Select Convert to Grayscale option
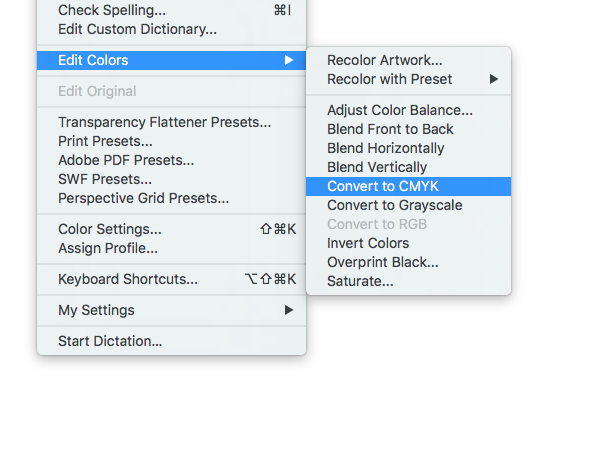The height and width of the screenshot is (458, 595). point(408,205)
